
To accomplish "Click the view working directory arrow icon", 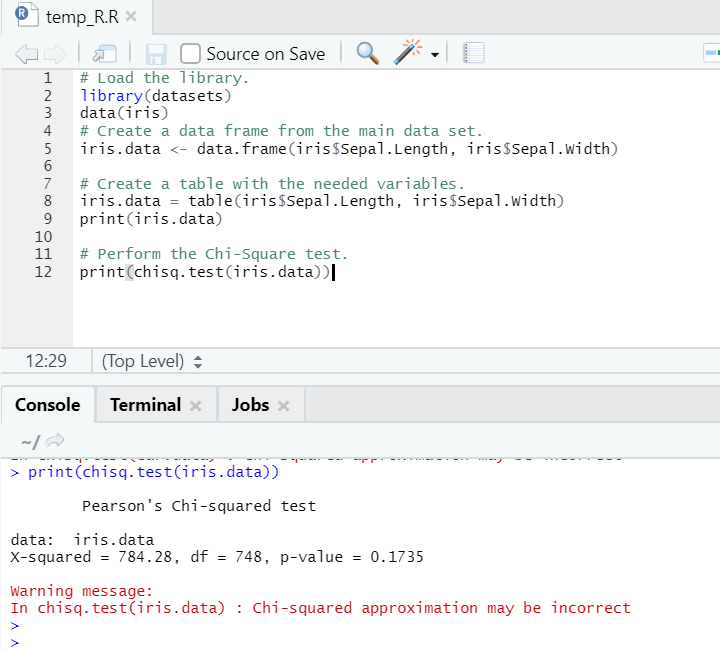I will 55,441.
